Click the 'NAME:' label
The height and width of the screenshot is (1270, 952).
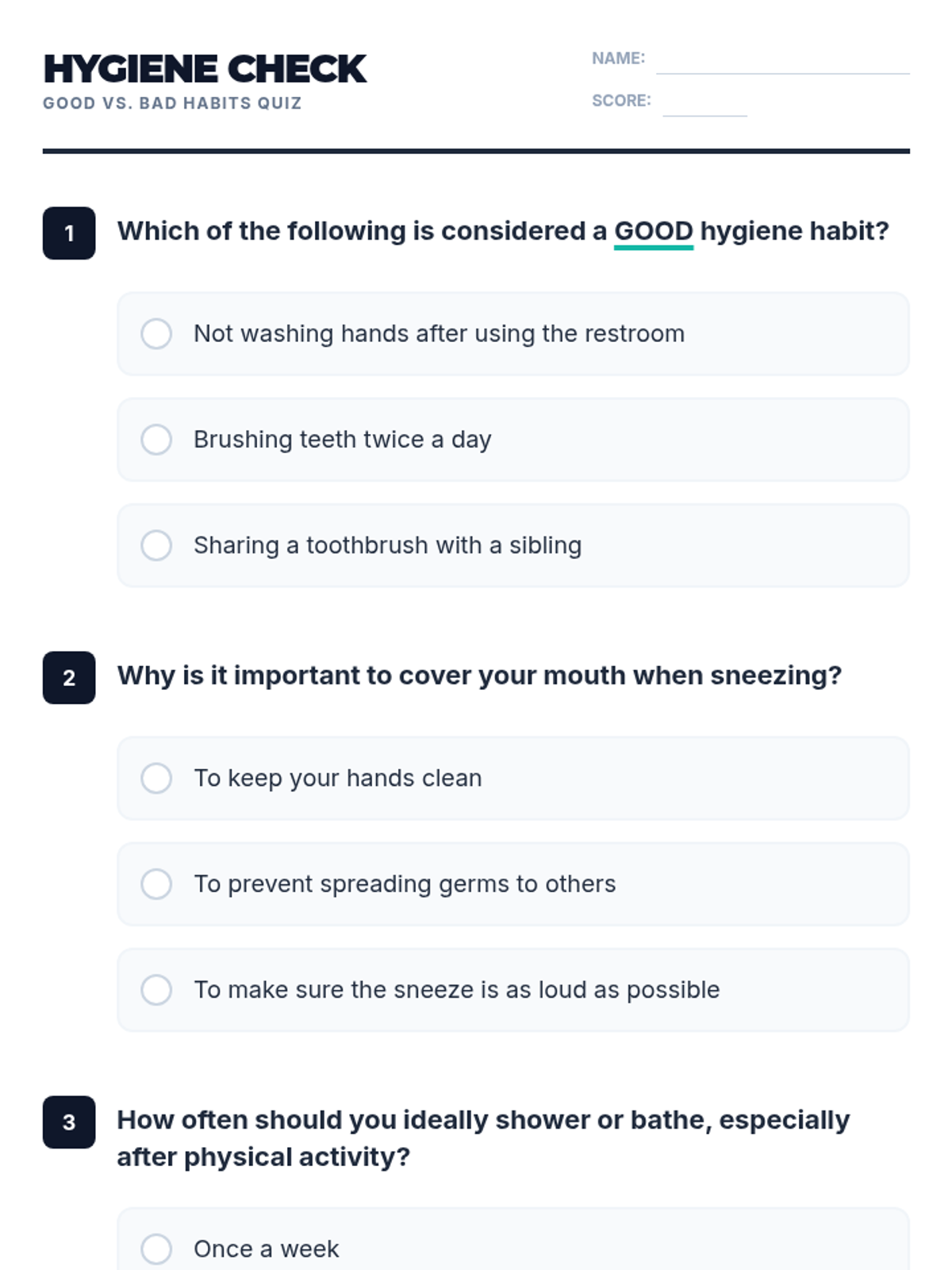pos(618,58)
